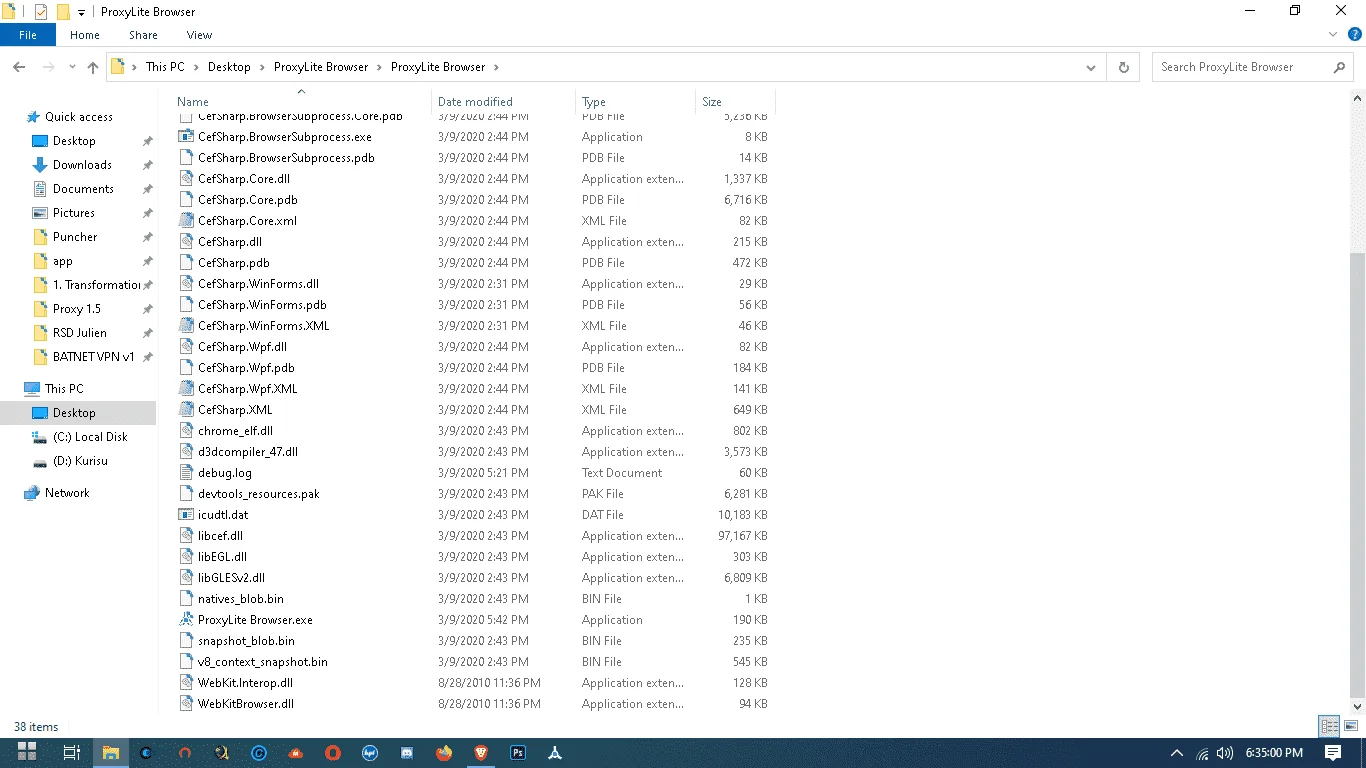This screenshot has height=768, width=1366.
Task: Switch to Details view layout icon
Action: point(1329,727)
